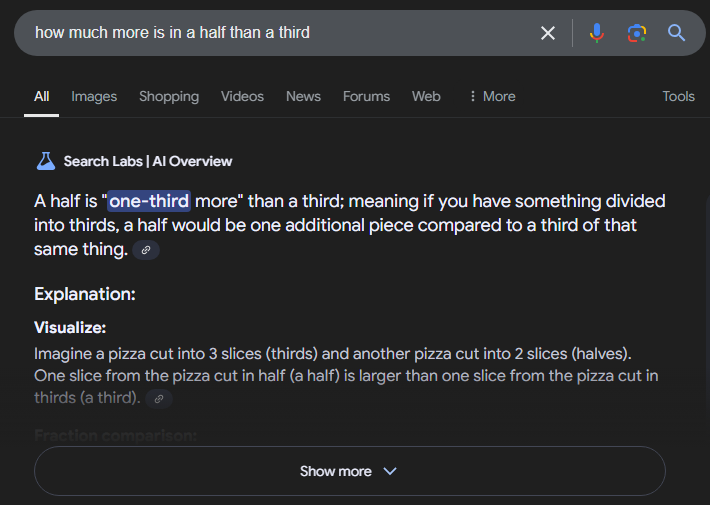The height and width of the screenshot is (505, 710).
Task: Click the magnifying glass search icon
Action: pos(677,33)
